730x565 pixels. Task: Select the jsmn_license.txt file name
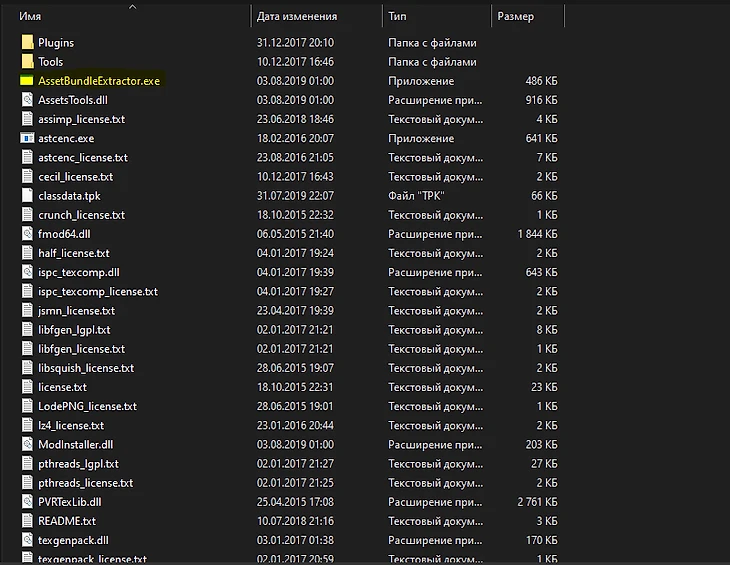tap(76, 311)
